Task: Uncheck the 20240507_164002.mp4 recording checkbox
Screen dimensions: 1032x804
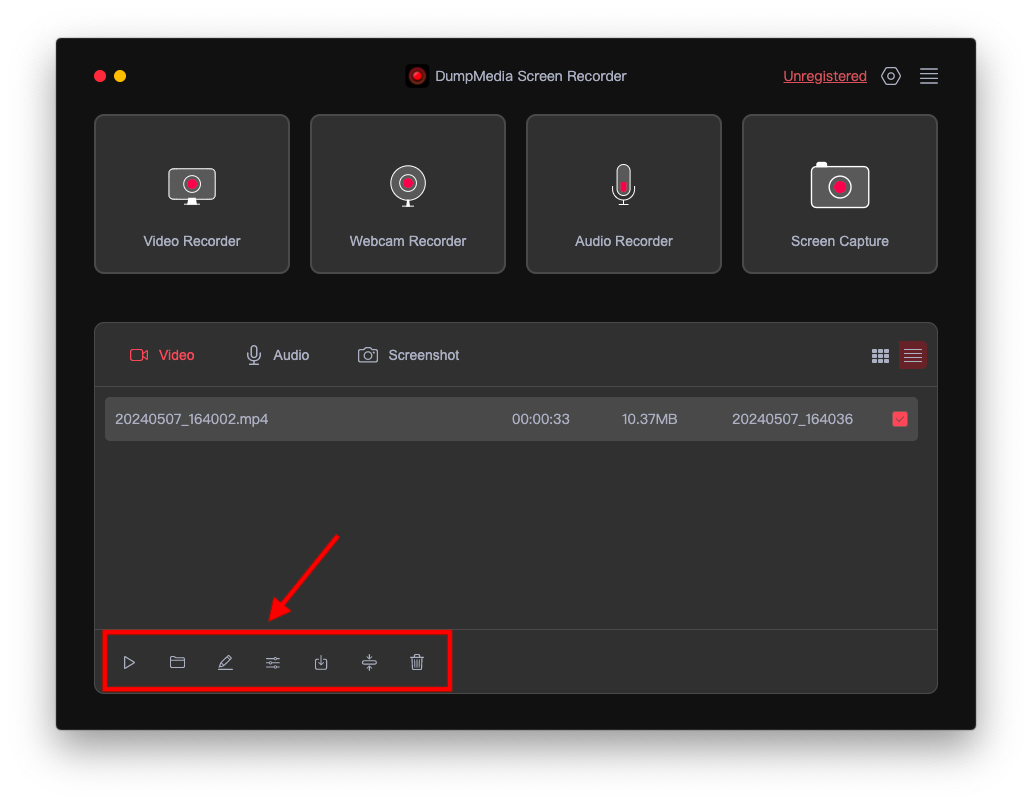Action: [900, 419]
